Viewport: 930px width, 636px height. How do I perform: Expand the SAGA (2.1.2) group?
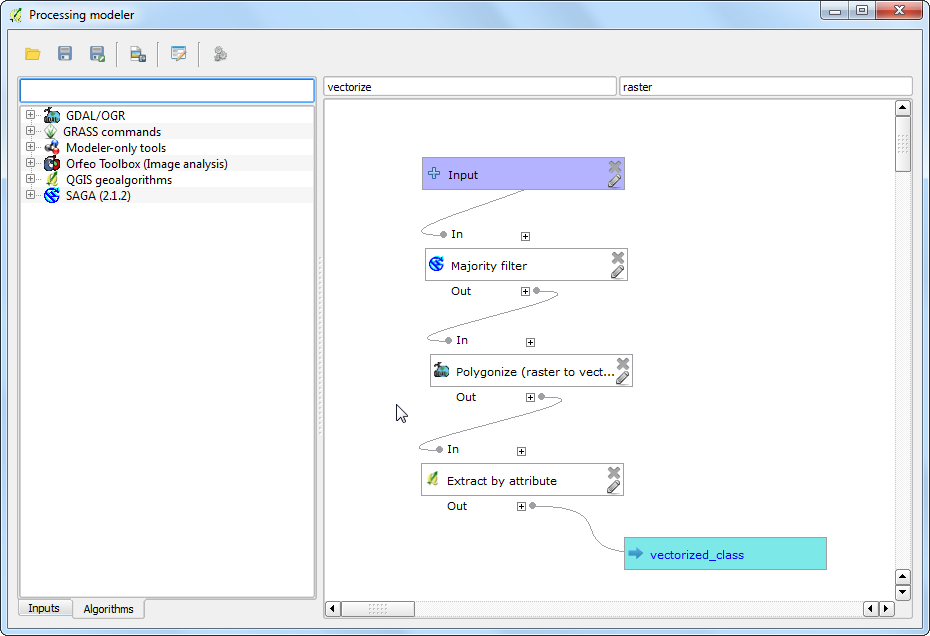click(30, 195)
